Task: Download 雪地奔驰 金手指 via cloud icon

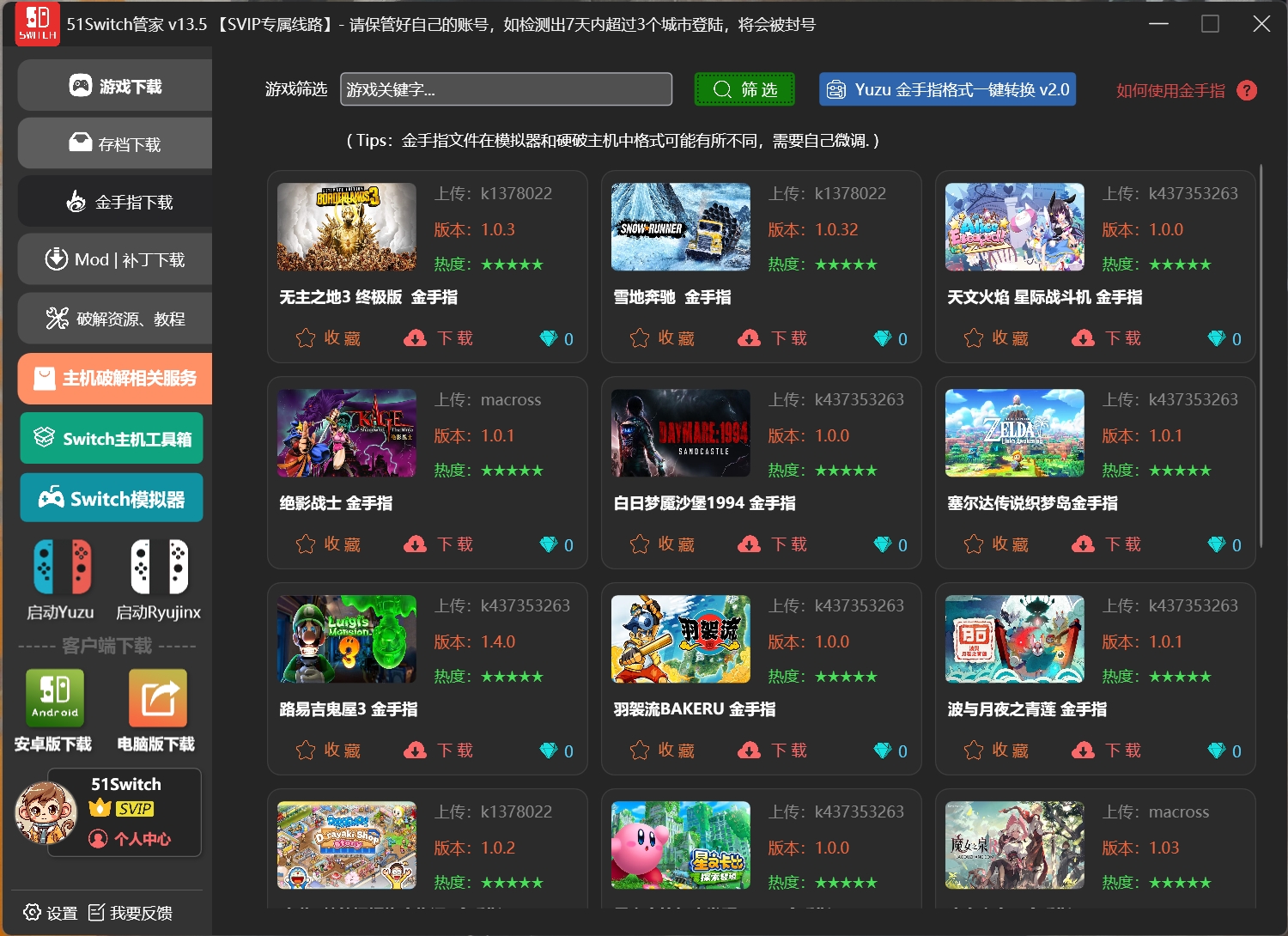Action: (749, 338)
